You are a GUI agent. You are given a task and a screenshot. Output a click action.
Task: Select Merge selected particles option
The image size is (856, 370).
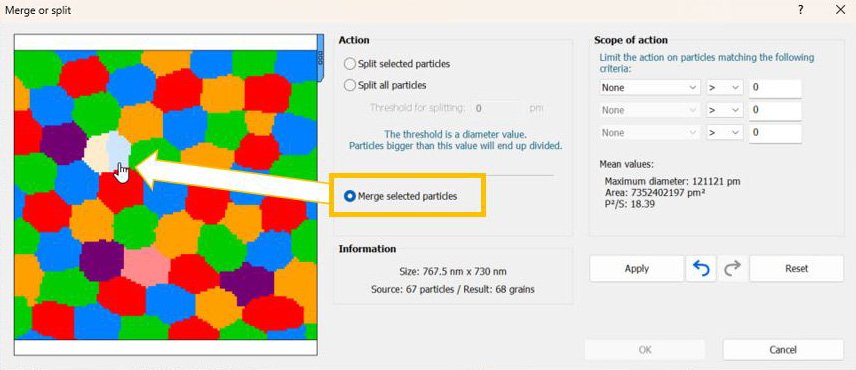(x=401, y=196)
